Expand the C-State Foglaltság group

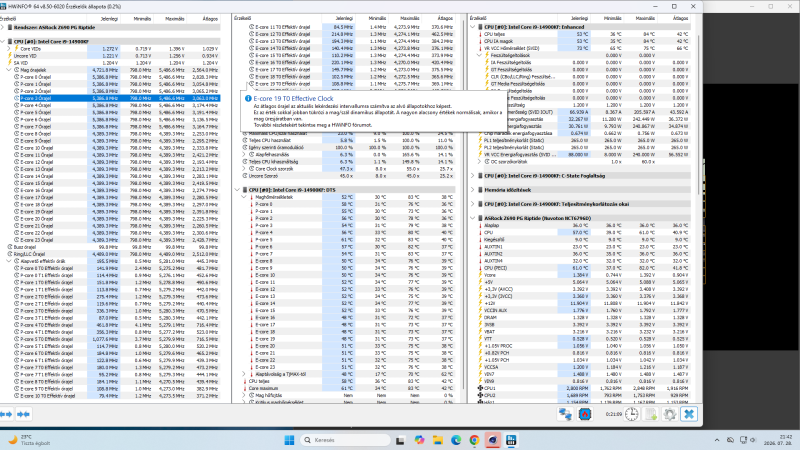472,176
